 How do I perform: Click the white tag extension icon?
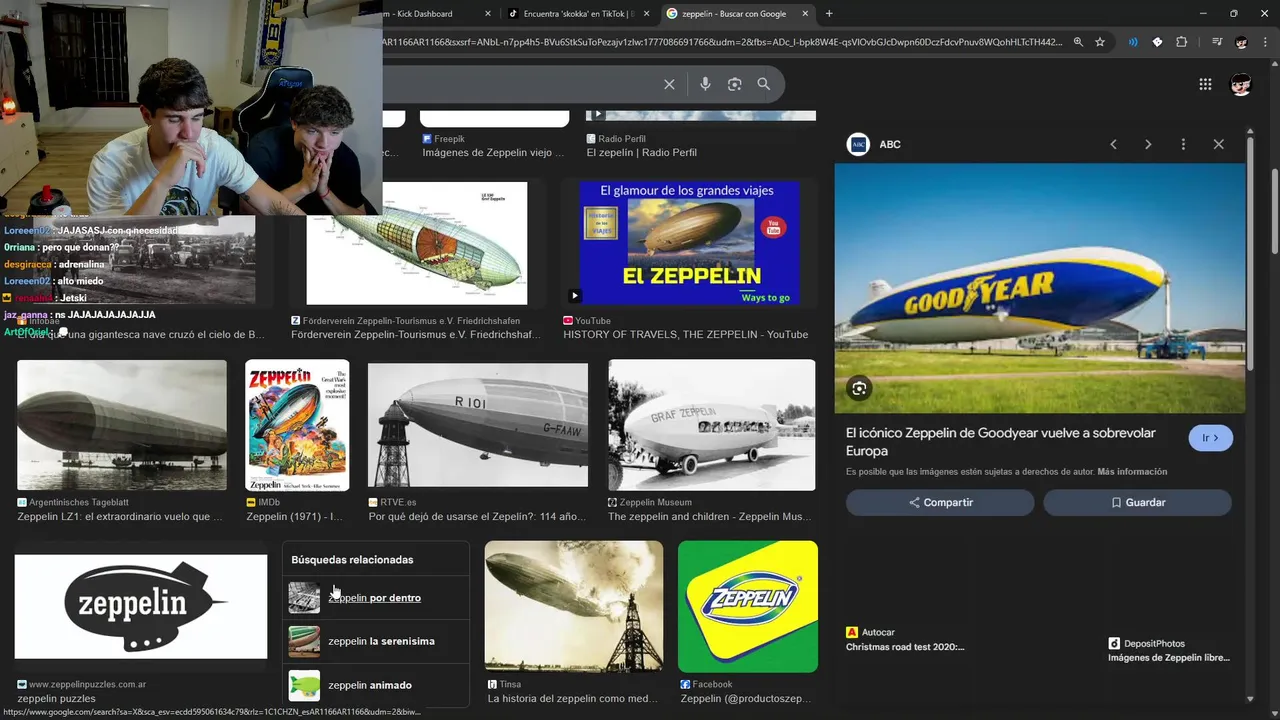[x=1157, y=42]
